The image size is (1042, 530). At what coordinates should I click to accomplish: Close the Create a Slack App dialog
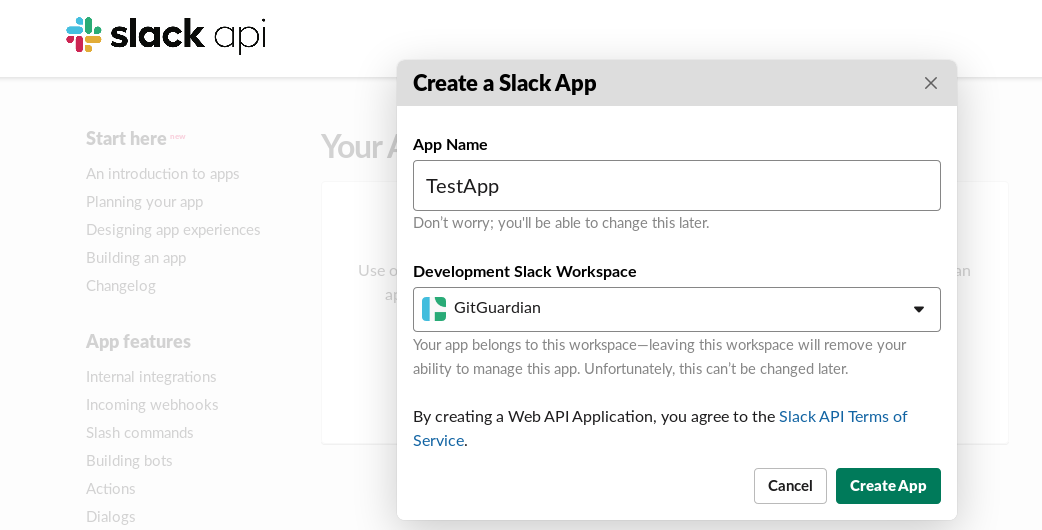coord(930,83)
